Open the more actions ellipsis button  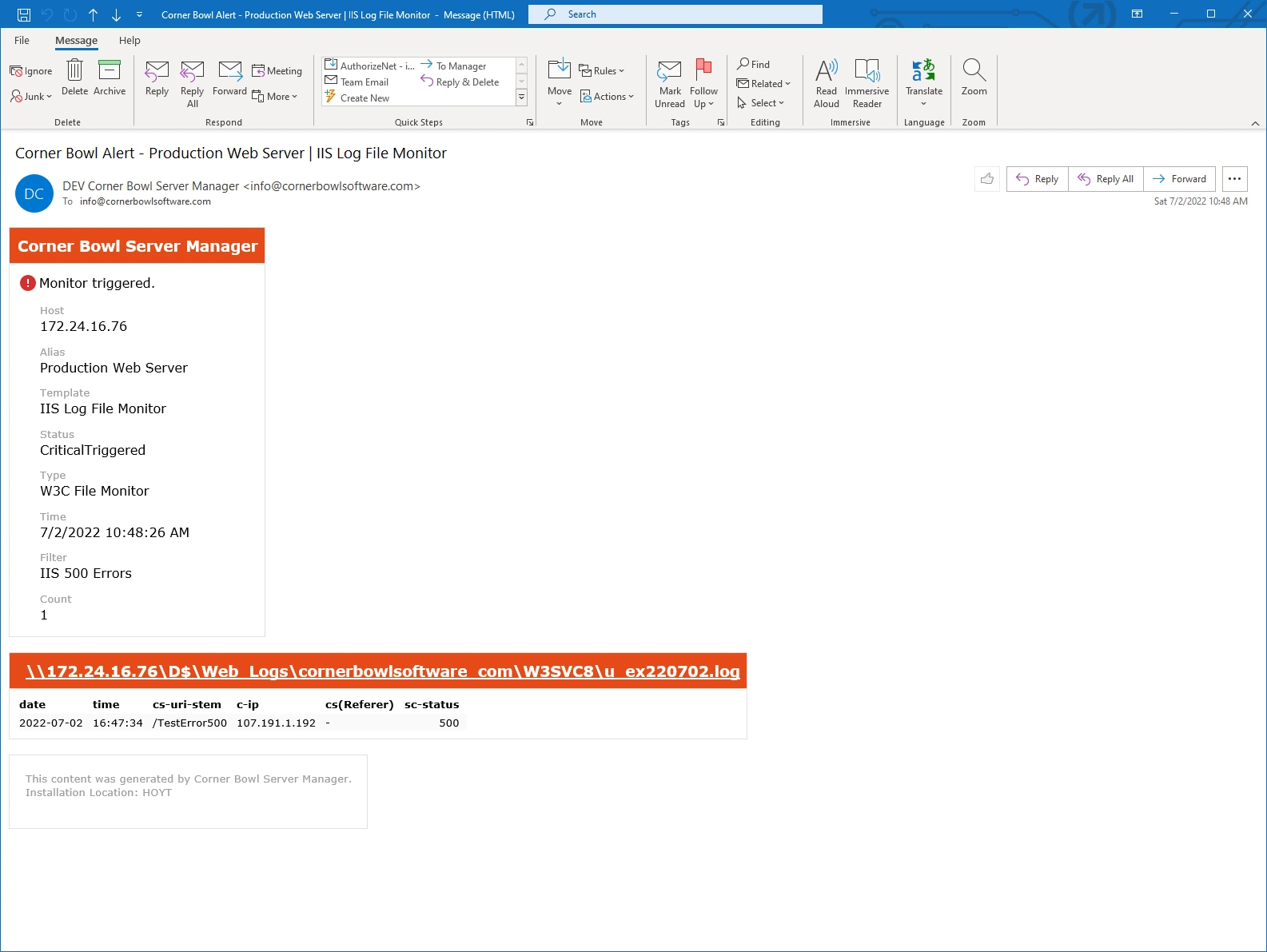pos(1234,179)
